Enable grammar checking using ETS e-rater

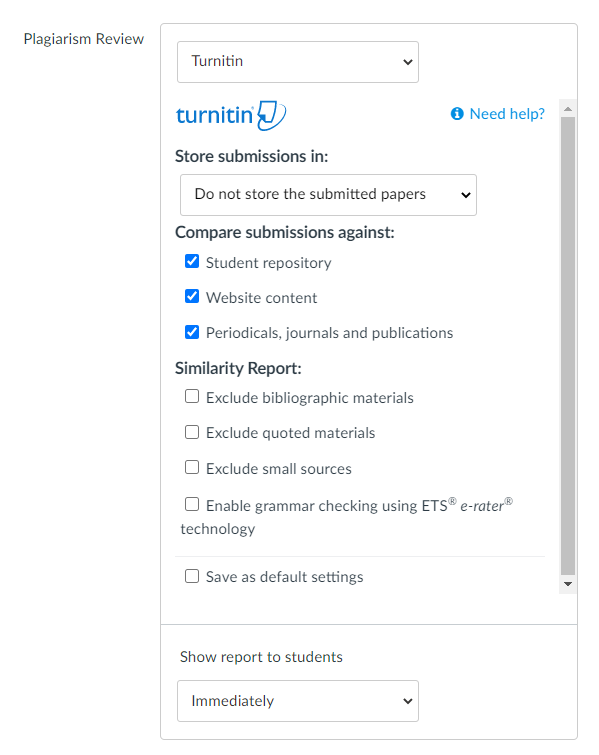click(192, 504)
